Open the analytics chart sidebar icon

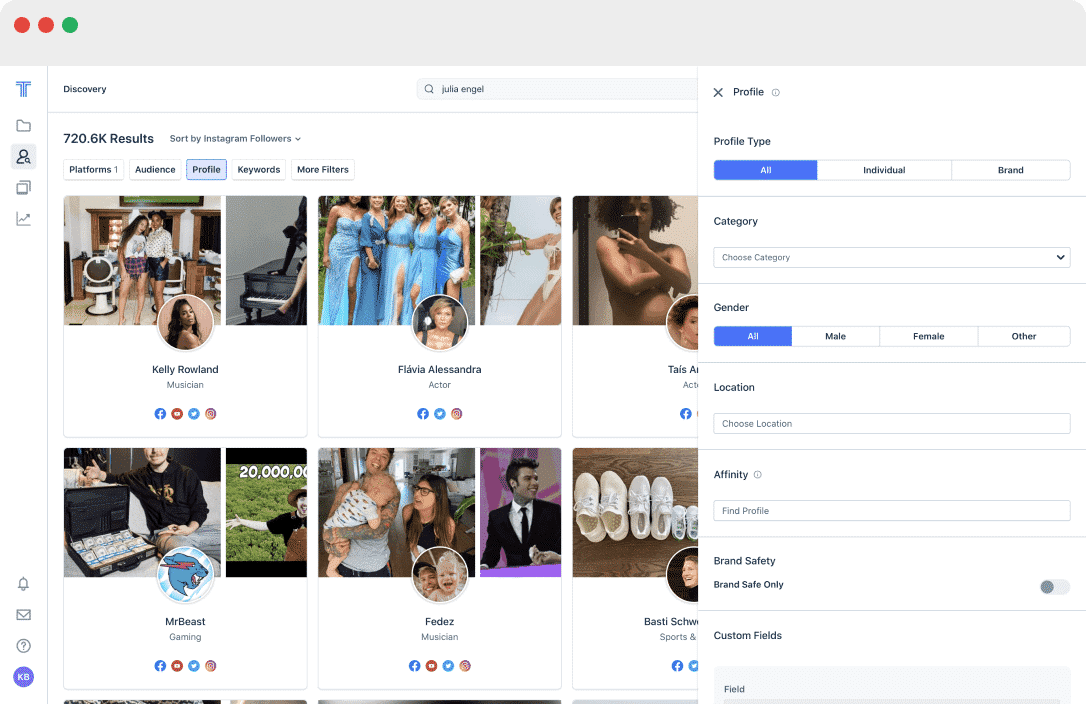(23, 219)
